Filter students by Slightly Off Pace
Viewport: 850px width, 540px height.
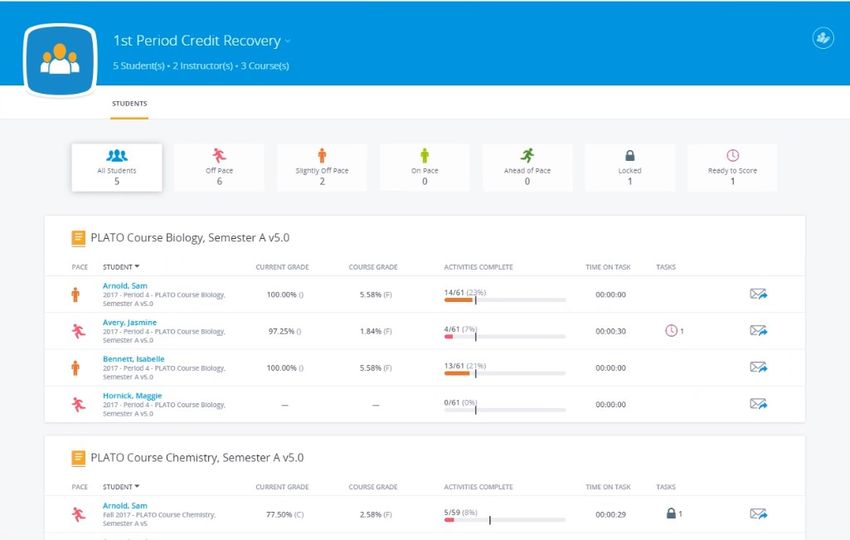pyautogui.click(x=322, y=168)
